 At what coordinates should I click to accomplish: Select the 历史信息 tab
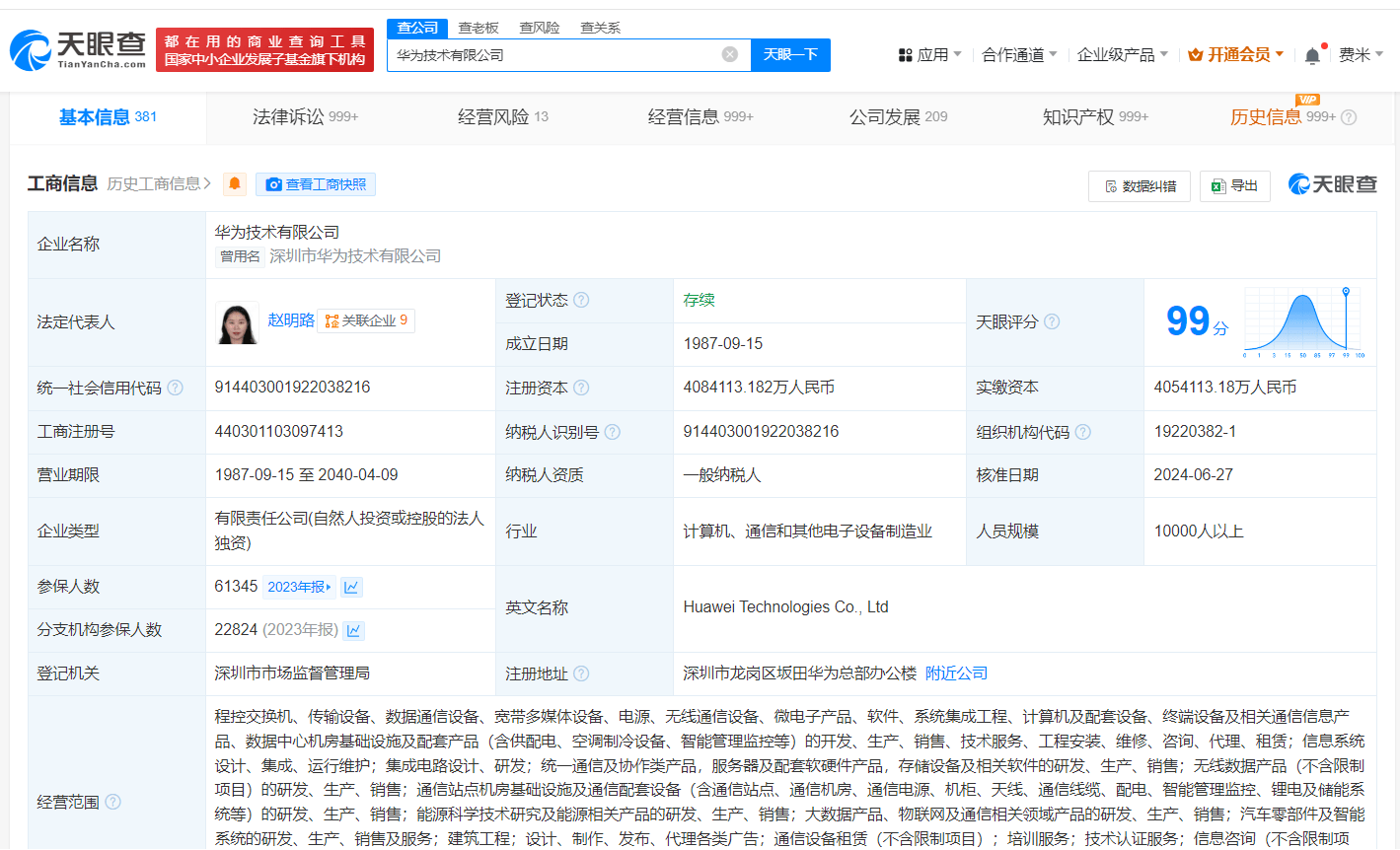click(1283, 117)
